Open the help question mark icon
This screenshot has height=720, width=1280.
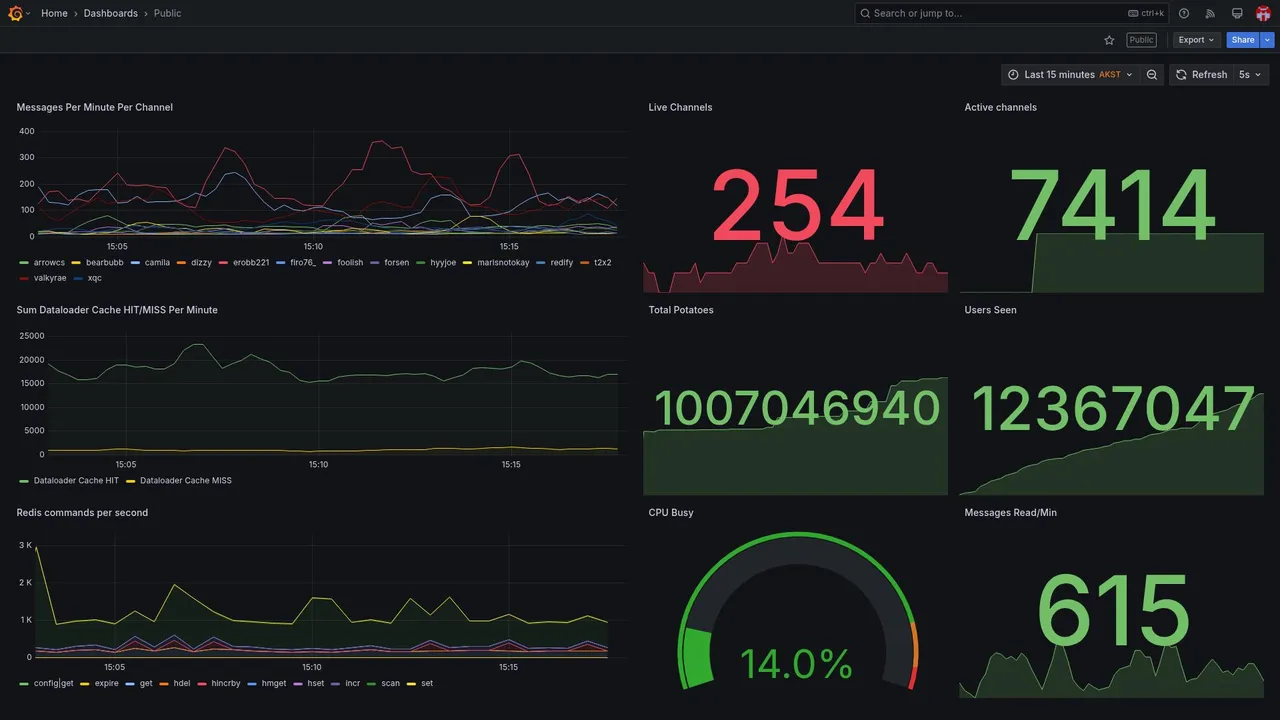pos(1184,13)
